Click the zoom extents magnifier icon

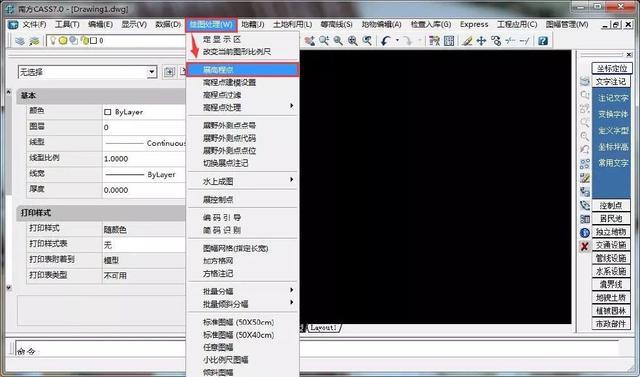[353, 40]
